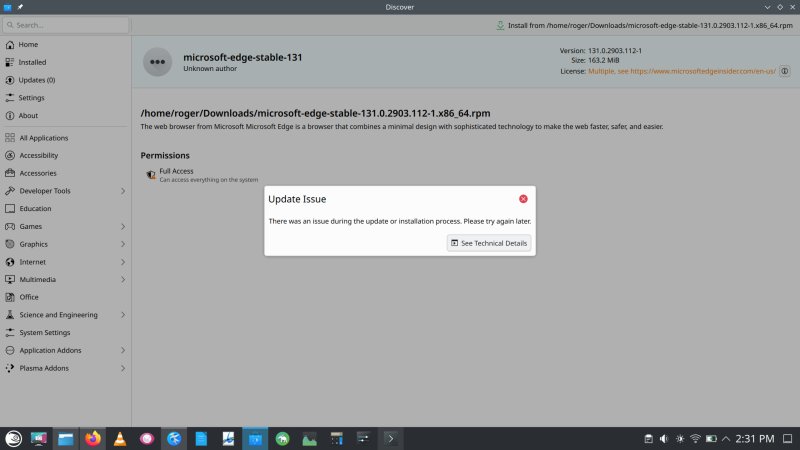Click the Graphics category icon
Image resolution: width=800 pixels, height=450 pixels.
(x=10, y=244)
